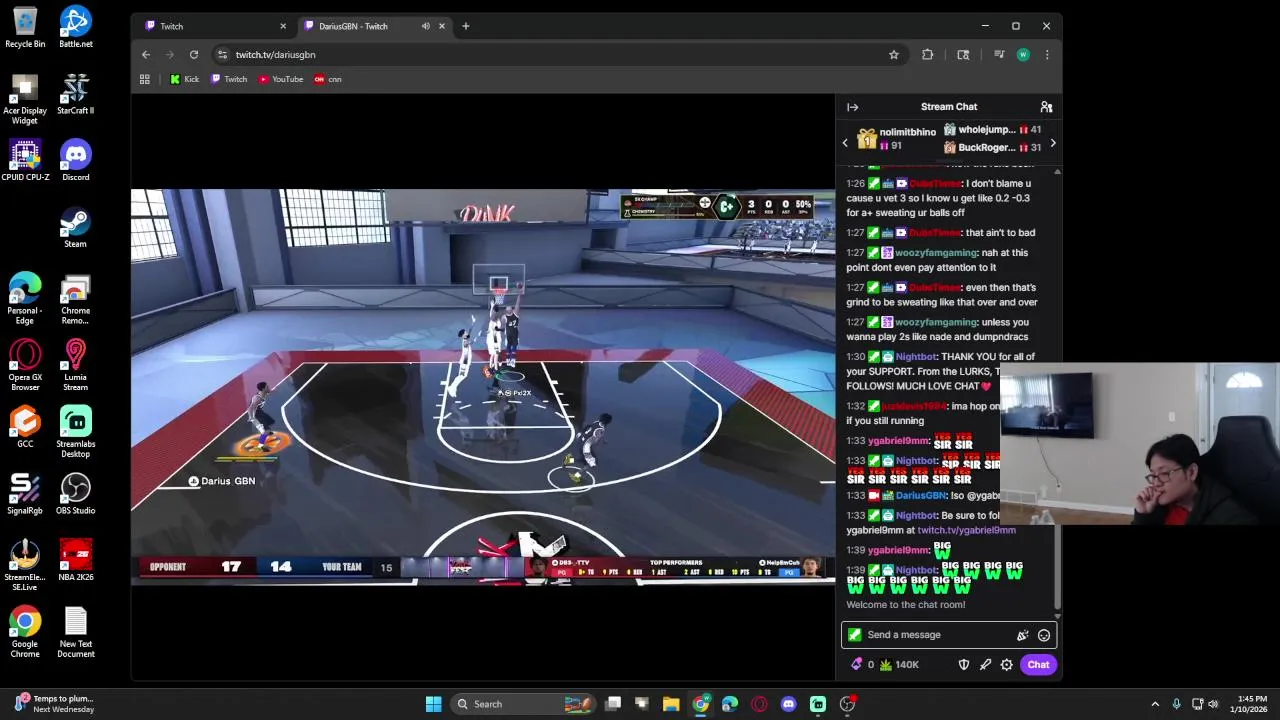Open Opera GX Browser desktop shortcut
1280x720 pixels.
click(25, 365)
